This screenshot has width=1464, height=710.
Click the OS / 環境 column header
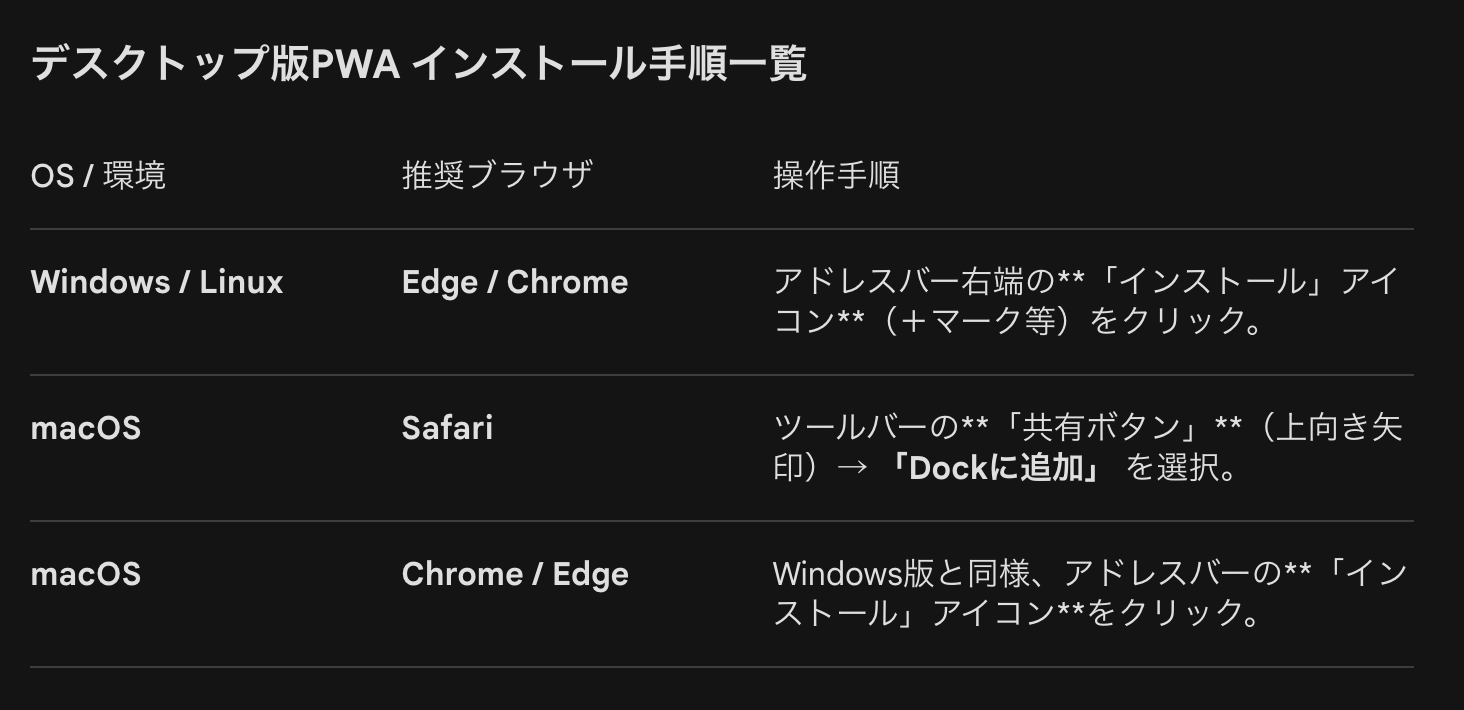[x=98, y=176]
